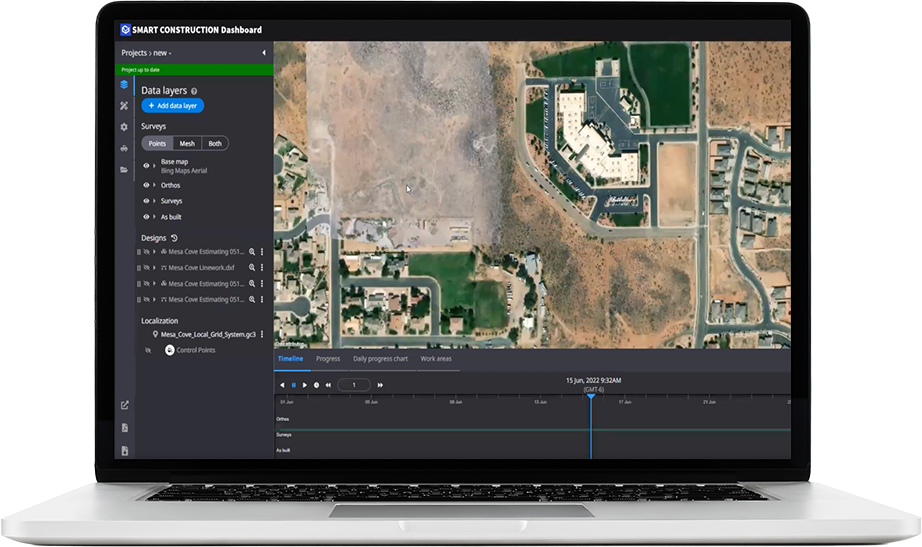
Task: Open the Daily progress chart tab
Action: click(x=380, y=359)
